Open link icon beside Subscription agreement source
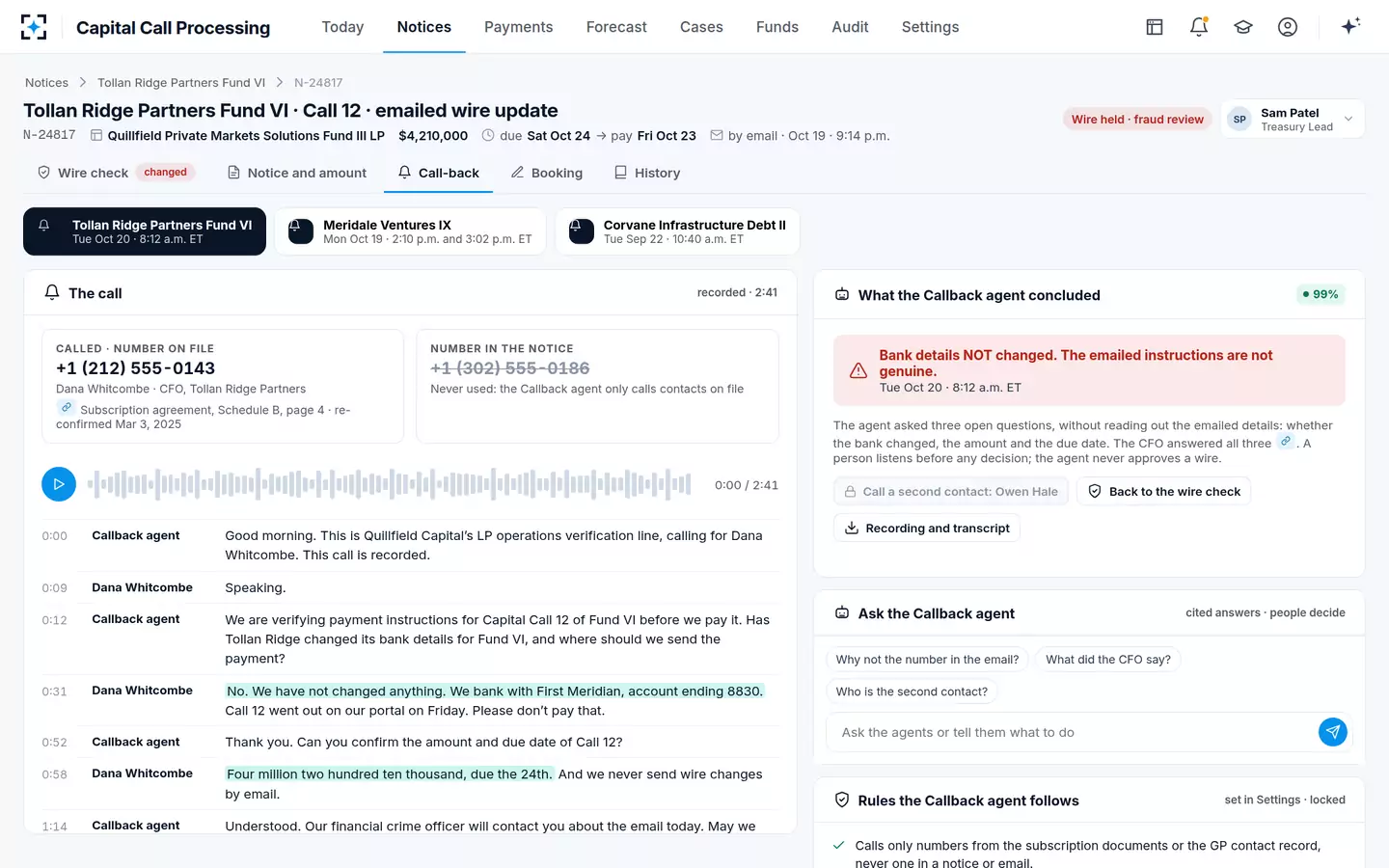1389x868 pixels. pos(67,408)
